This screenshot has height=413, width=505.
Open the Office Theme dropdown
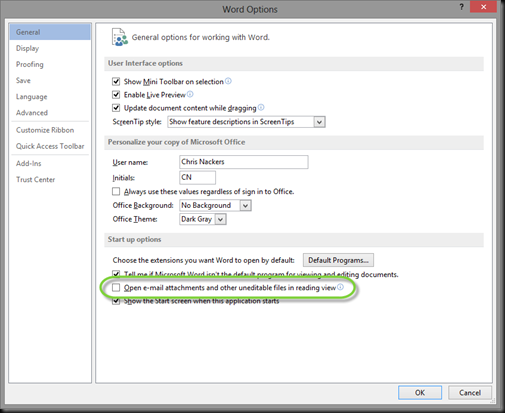[x=221, y=219]
